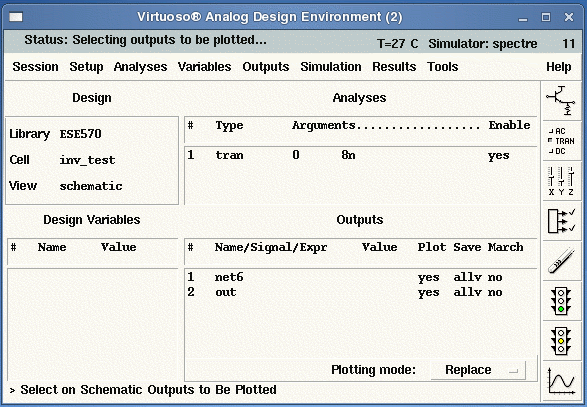The height and width of the screenshot is (407, 587).
Task: Open the Help menu
Action: 559,67
